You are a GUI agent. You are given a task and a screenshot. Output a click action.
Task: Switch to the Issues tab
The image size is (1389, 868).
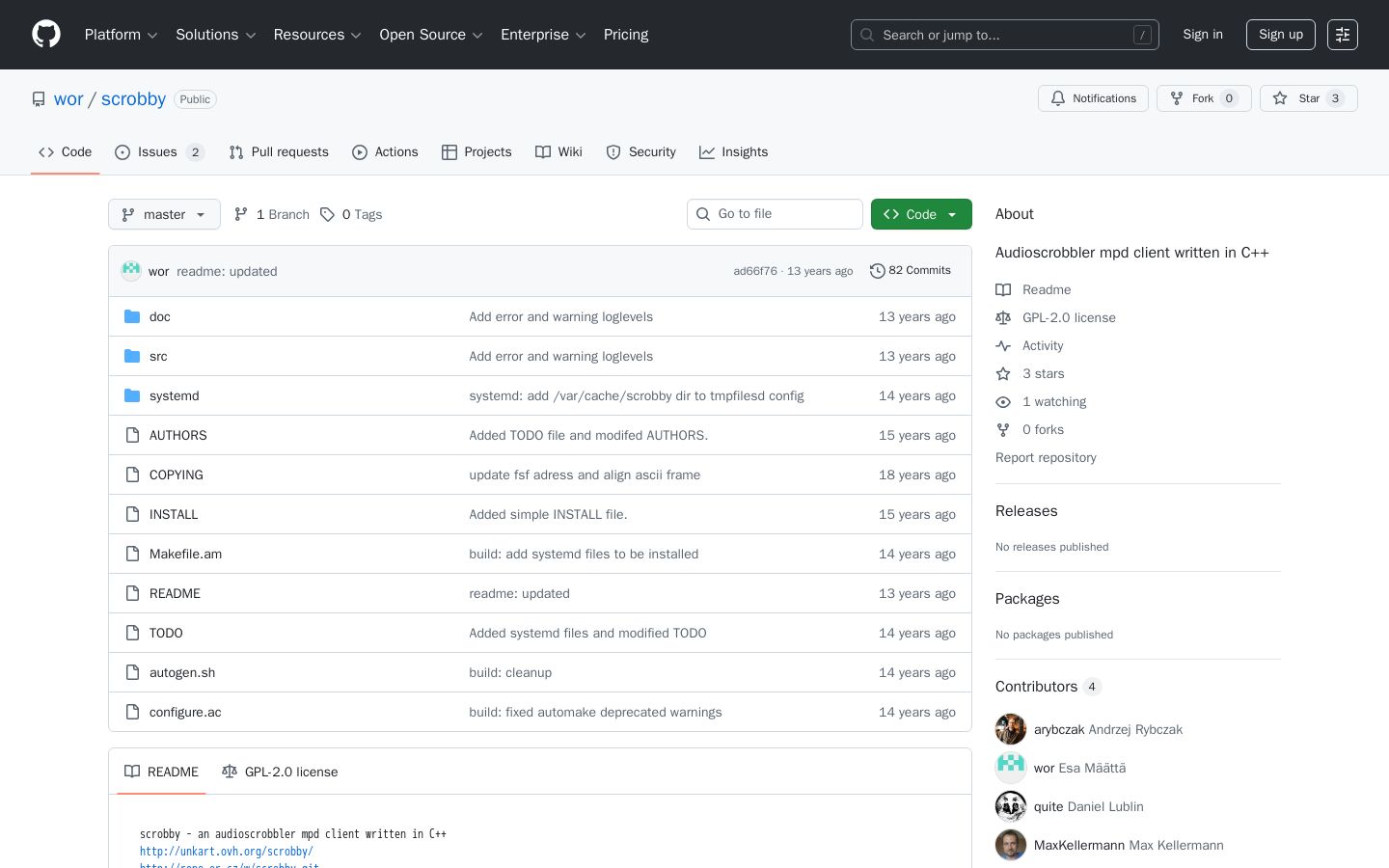tap(159, 152)
